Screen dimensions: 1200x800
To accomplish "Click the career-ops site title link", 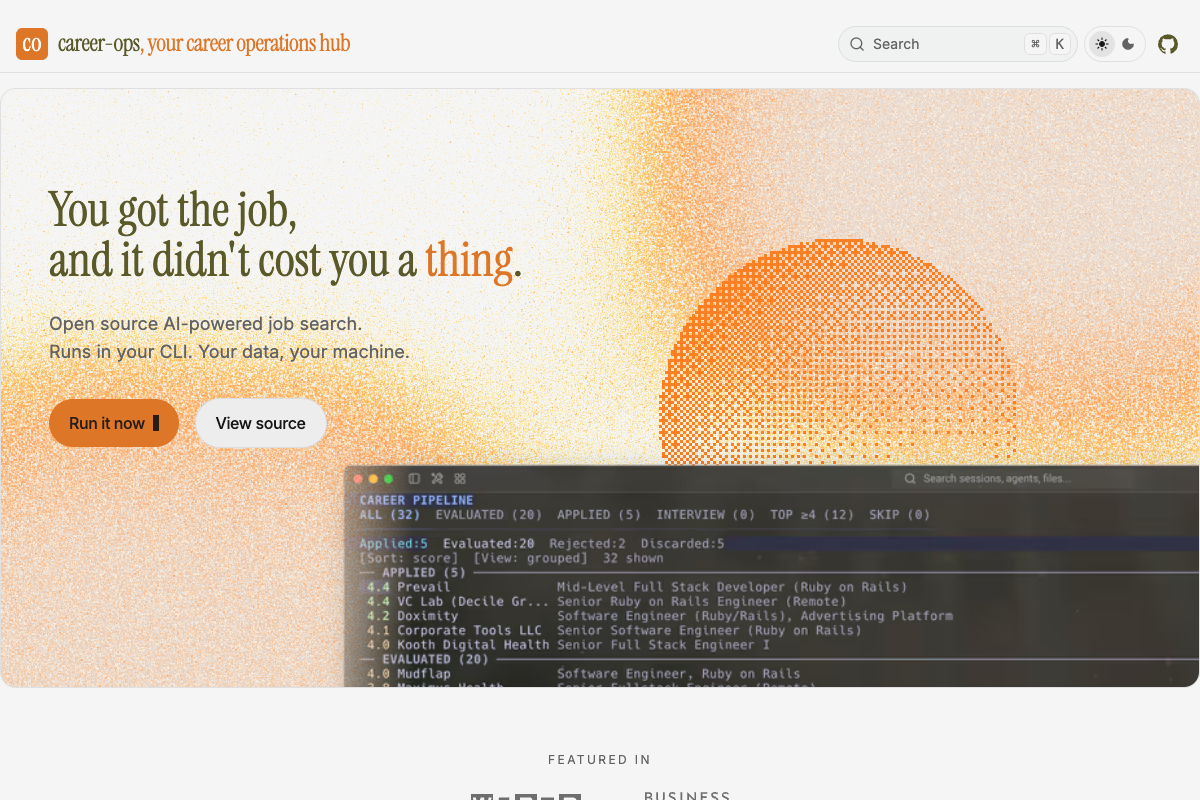I will [204, 44].
